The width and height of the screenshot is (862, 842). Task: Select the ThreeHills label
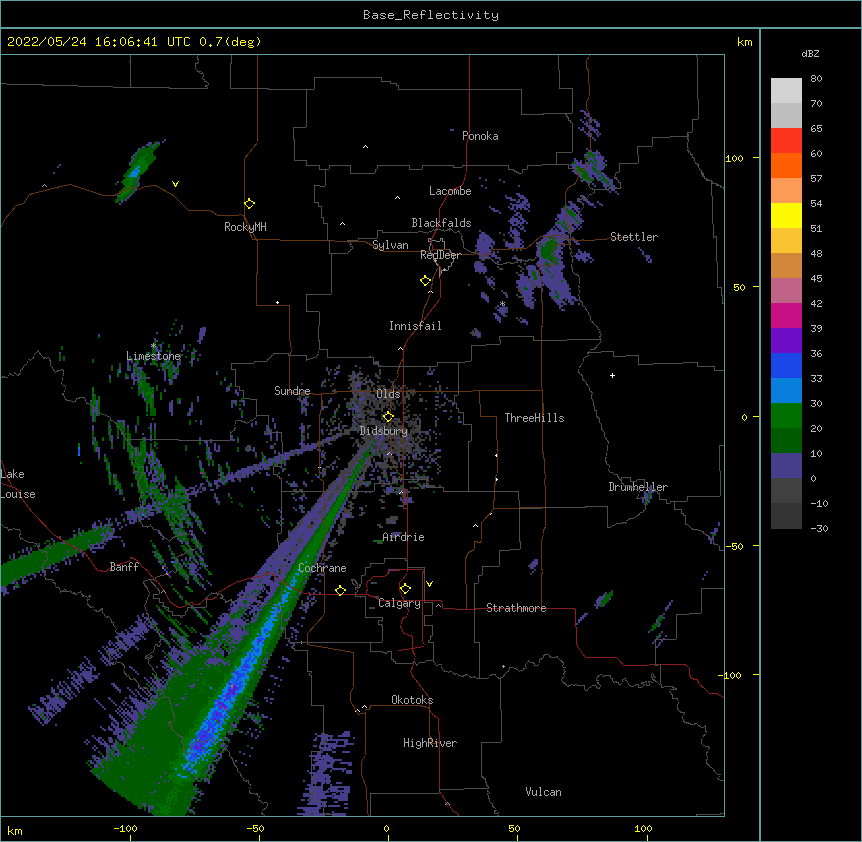pos(534,418)
